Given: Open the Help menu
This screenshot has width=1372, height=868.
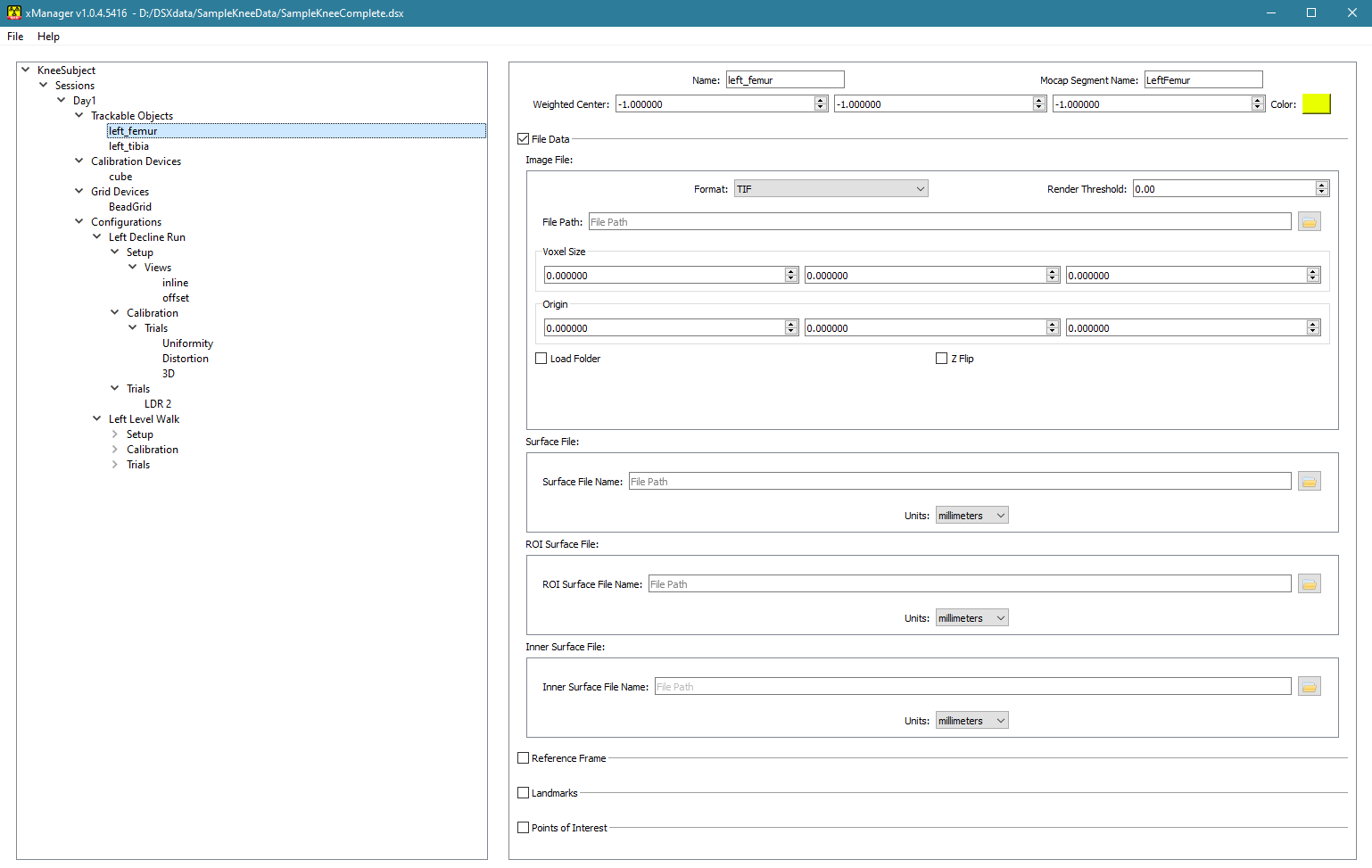Looking at the screenshot, I should 48,37.
